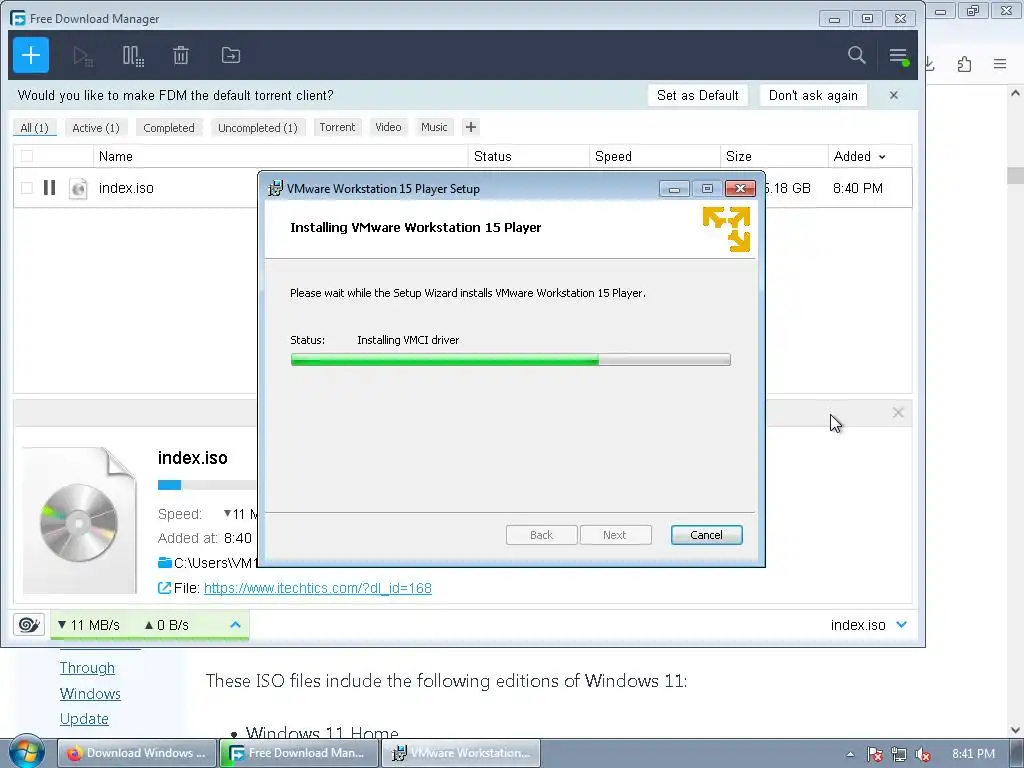Click the network tray icon
This screenshot has width=1024, height=768.
point(899,754)
